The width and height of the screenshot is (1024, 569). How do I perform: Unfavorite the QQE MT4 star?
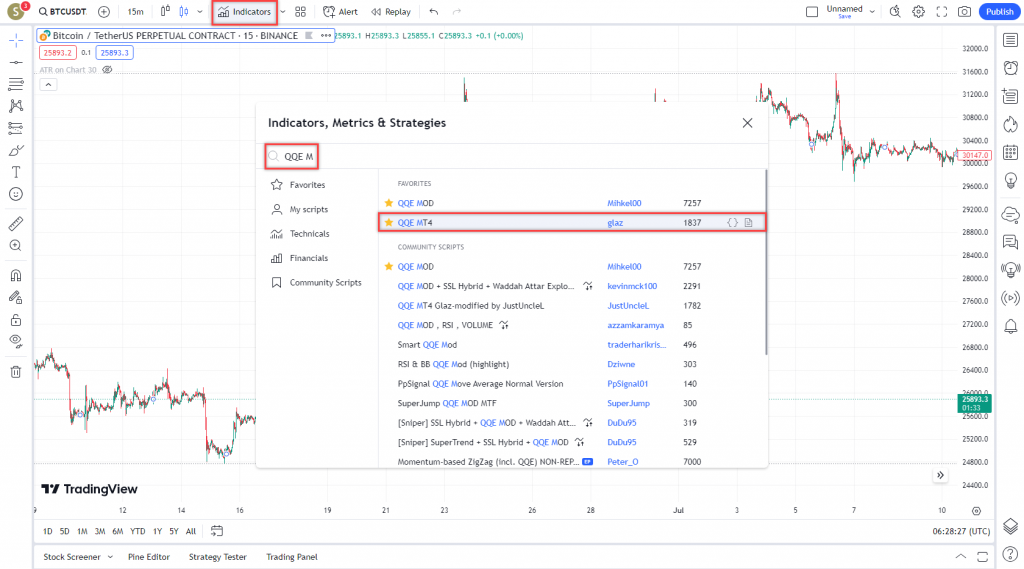[389, 223]
